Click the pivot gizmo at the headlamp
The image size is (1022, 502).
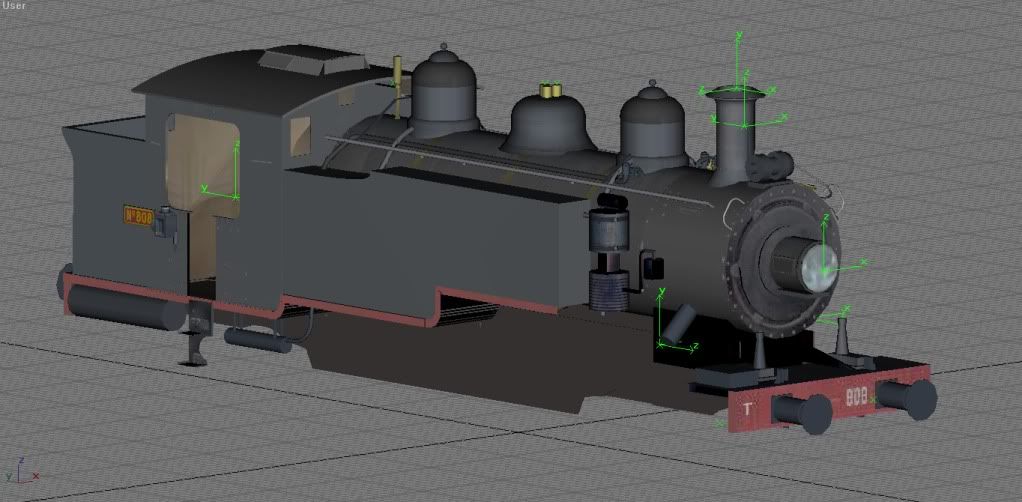(825, 270)
